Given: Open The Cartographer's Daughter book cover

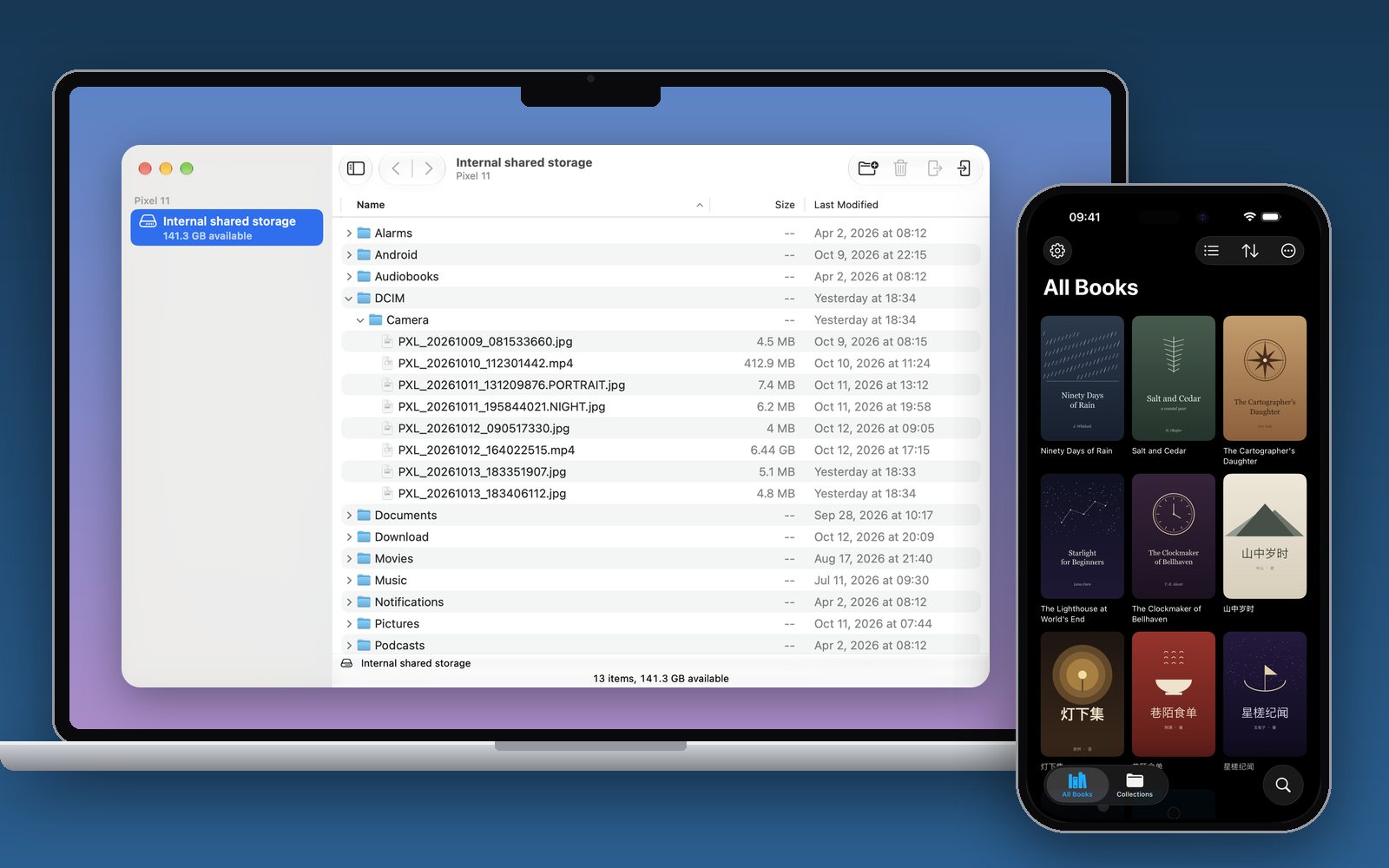Looking at the screenshot, I should (1265, 378).
